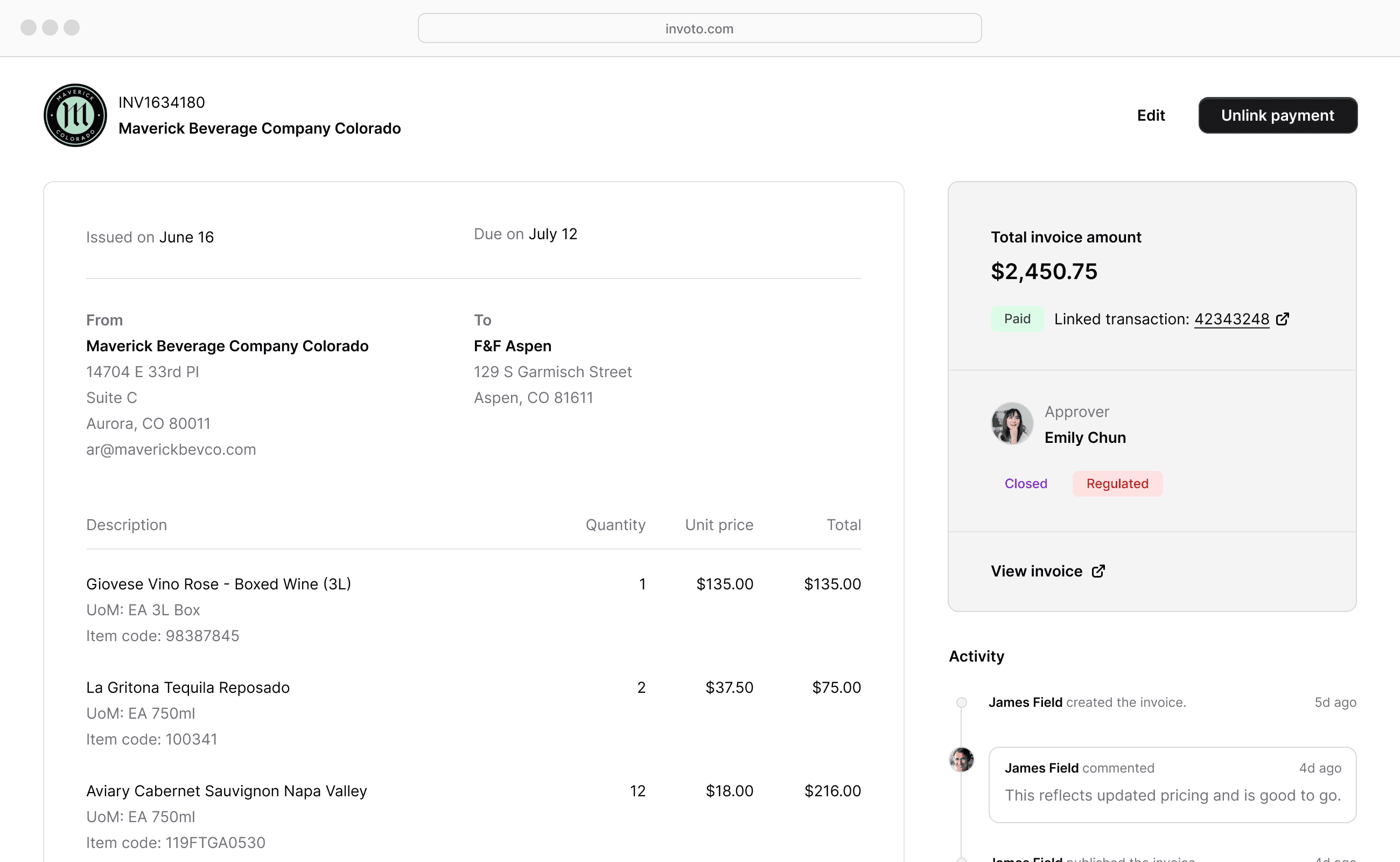
Task: Click the invoto.com address bar
Action: [699, 29]
